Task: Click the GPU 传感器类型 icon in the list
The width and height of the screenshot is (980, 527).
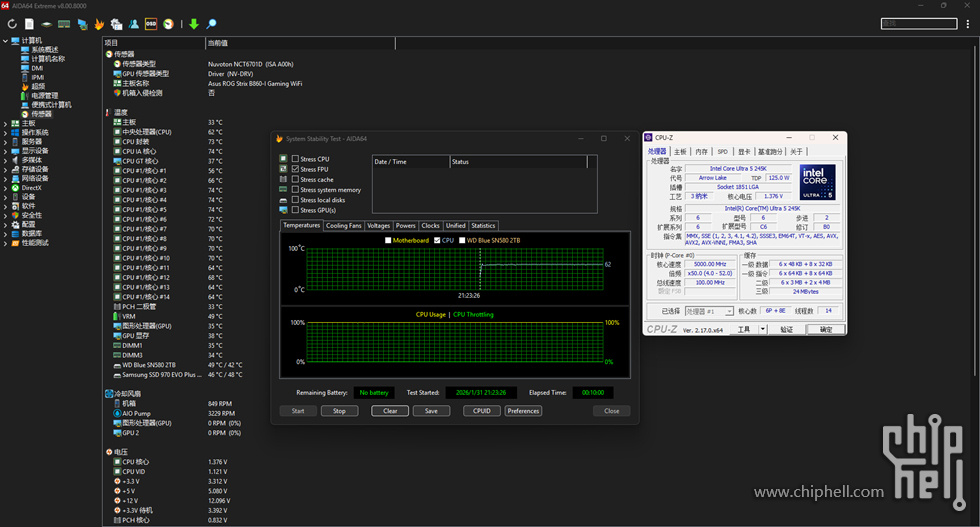Action: coord(117,74)
